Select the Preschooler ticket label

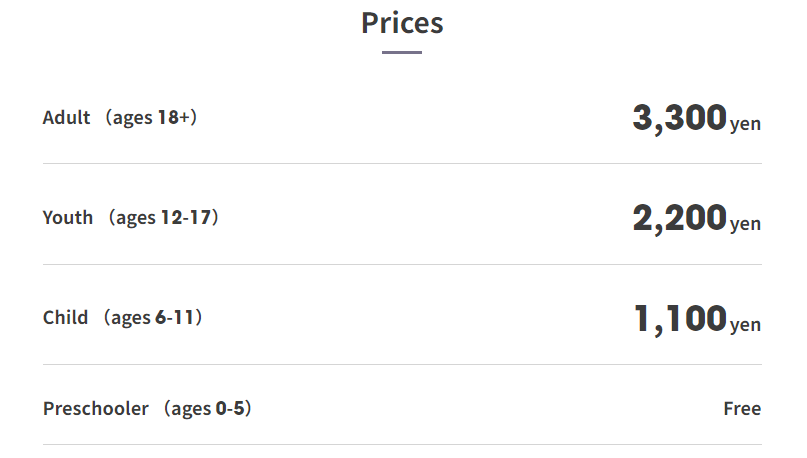pyautogui.click(x=96, y=409)
